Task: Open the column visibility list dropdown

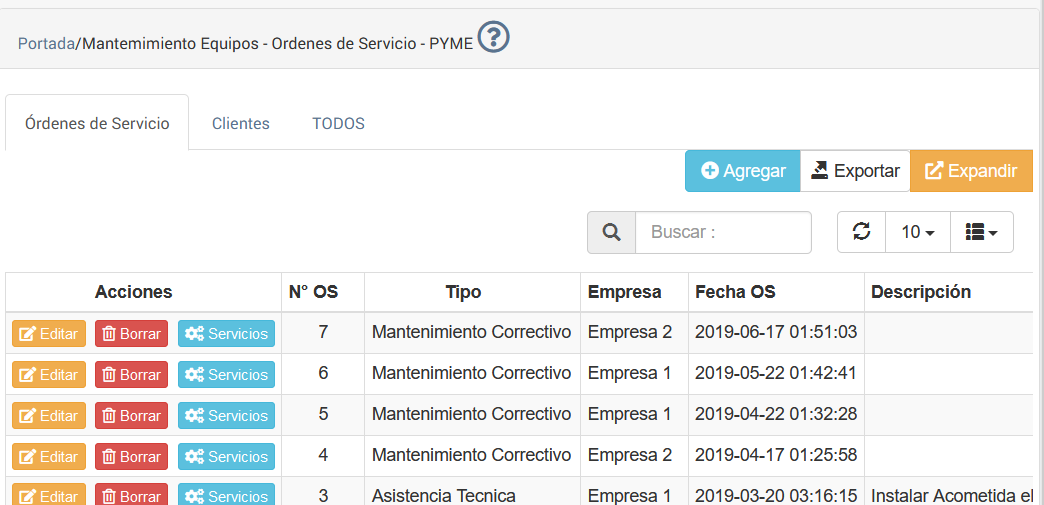Action: pos(981,232)
